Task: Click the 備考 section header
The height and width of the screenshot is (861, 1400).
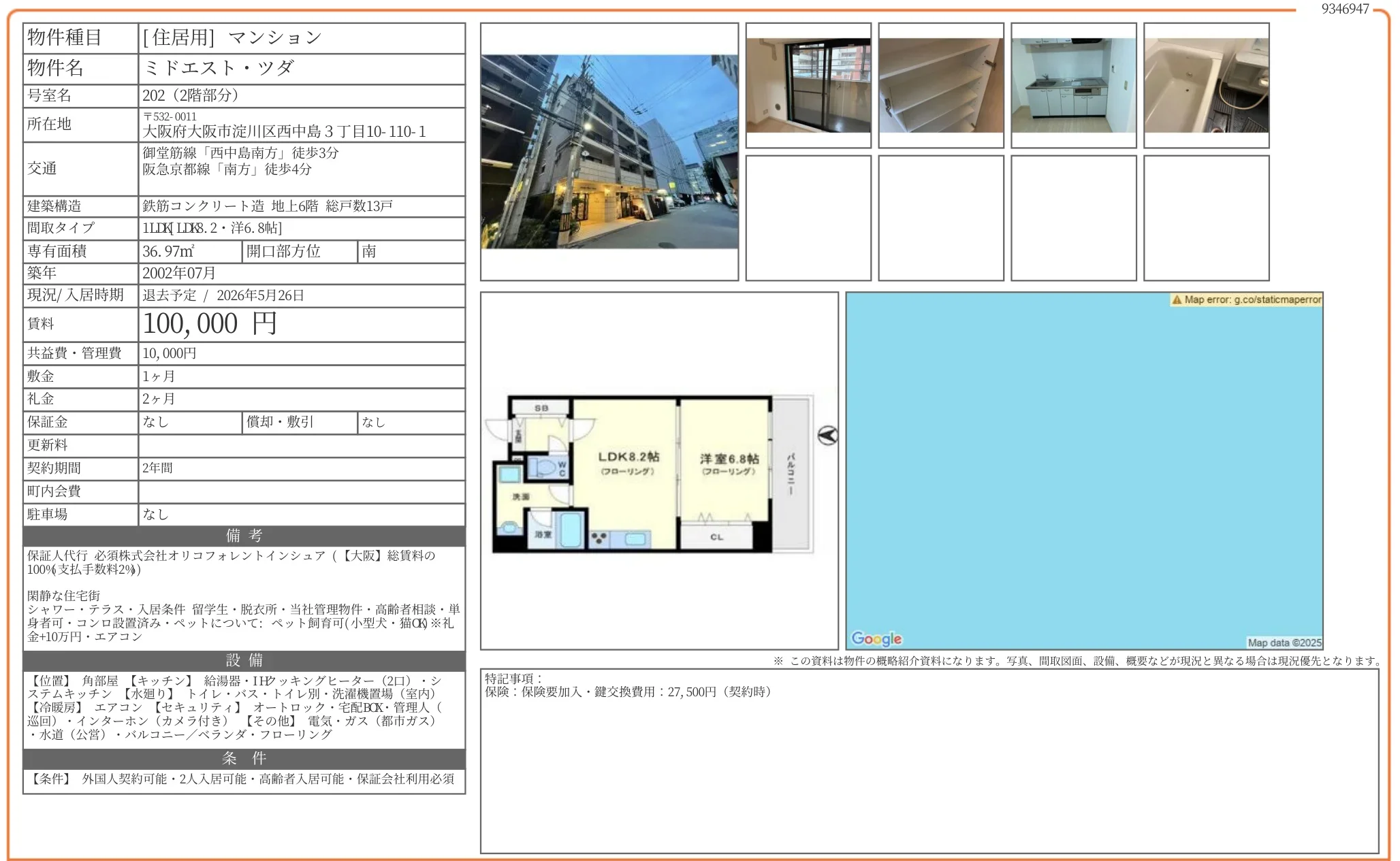Action: click(244, 536)
